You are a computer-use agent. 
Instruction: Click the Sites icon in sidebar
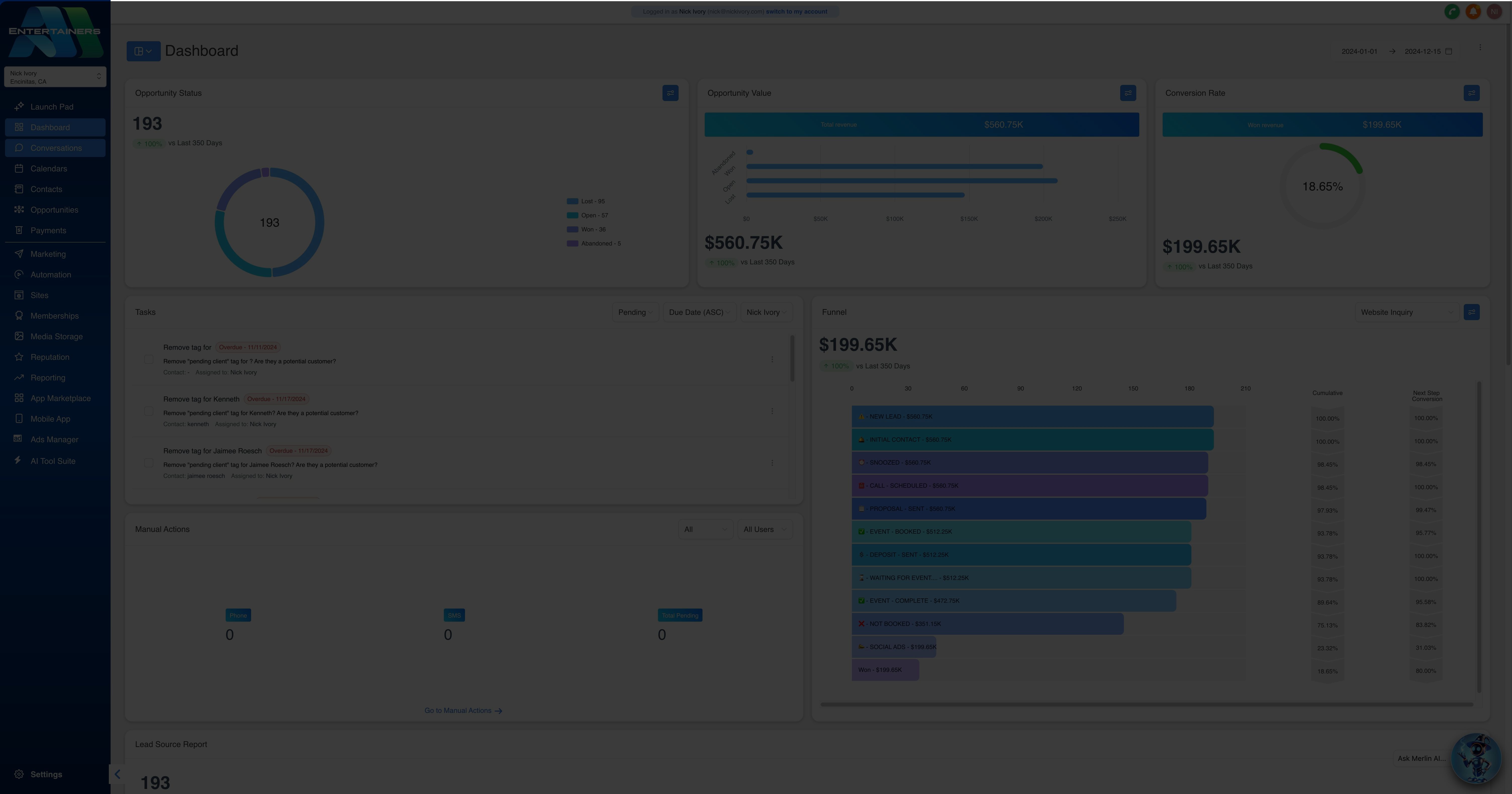[x=19, y=295]
